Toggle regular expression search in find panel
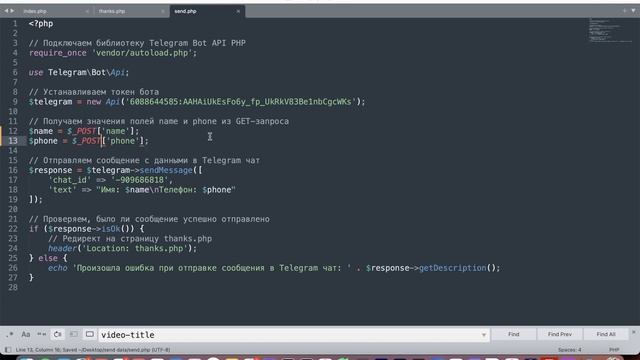Screen dimensions: 640x360 pos(9,335)
